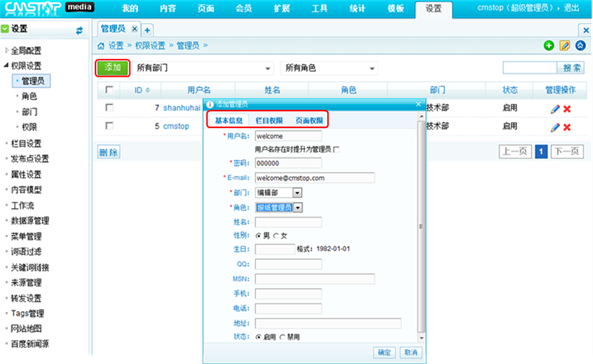The width and height of the screenshot is (593, 364).
Task: Go to 下一页 in pagination
Action: (567, 152)
